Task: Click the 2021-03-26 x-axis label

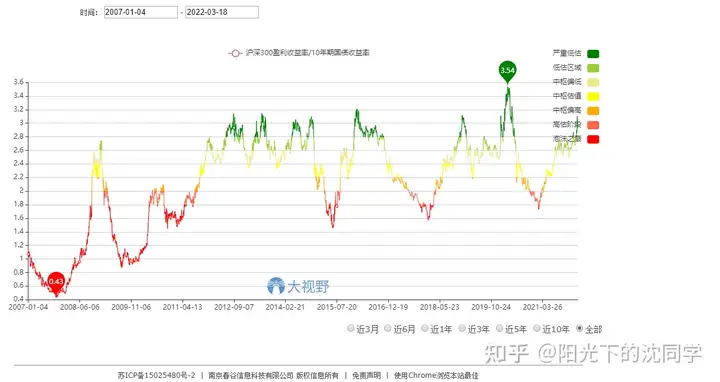Action: pos(542,307)
